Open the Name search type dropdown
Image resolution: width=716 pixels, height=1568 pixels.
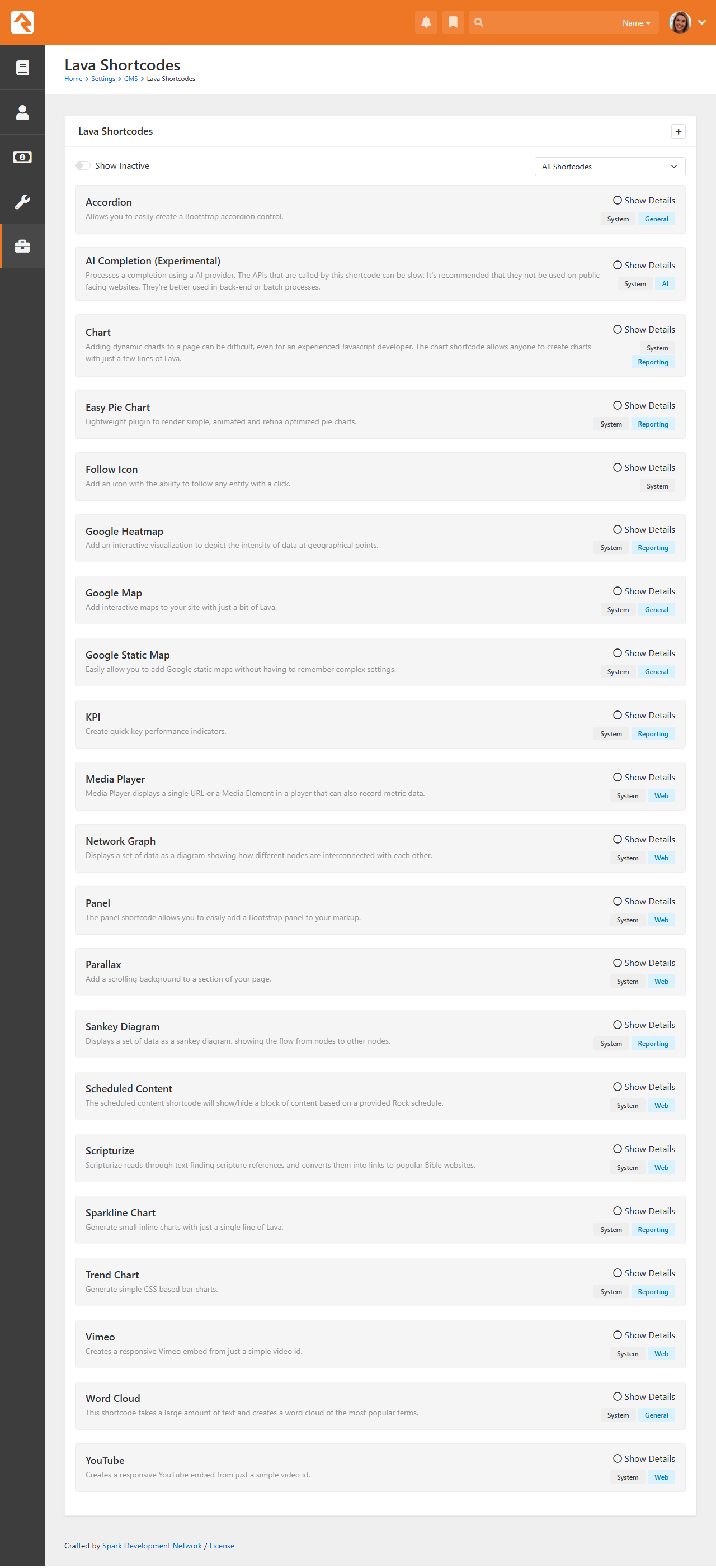click(x=636, y=23)
